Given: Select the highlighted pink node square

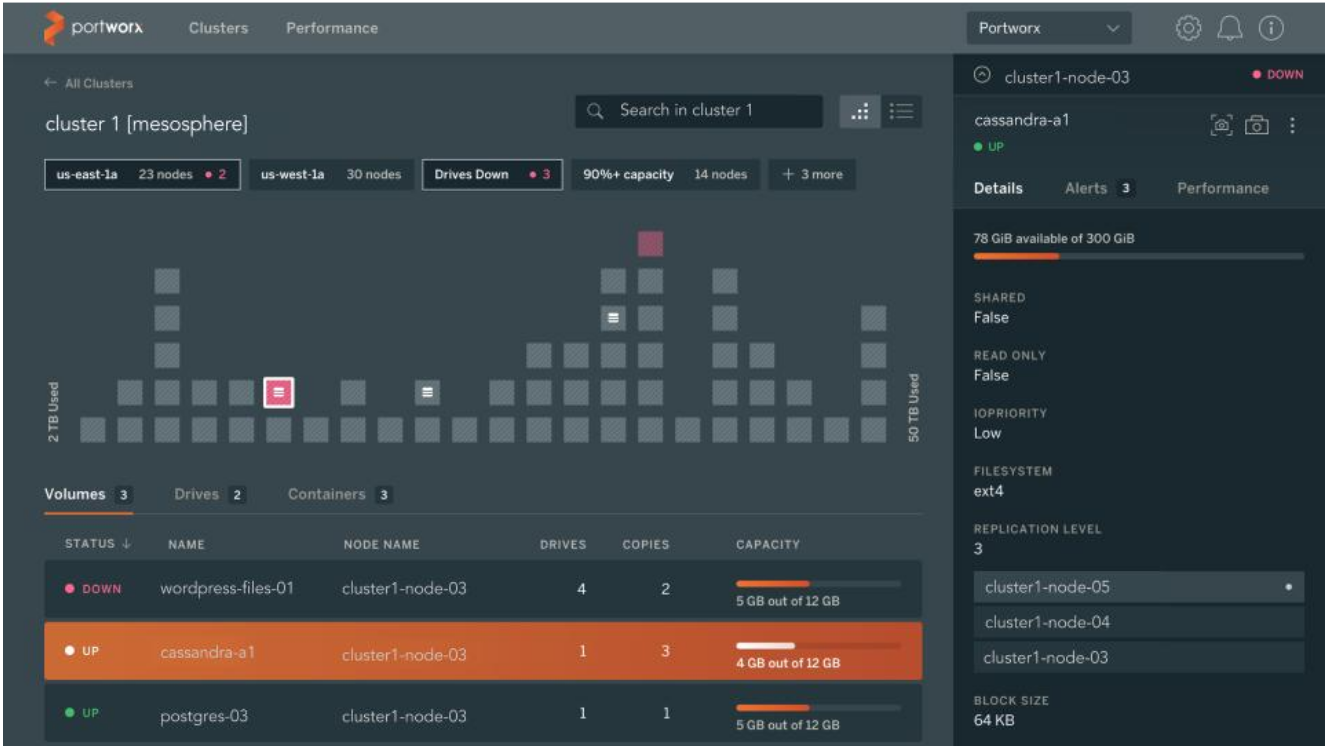Looking at the screenshot, I should pos(278,393).
